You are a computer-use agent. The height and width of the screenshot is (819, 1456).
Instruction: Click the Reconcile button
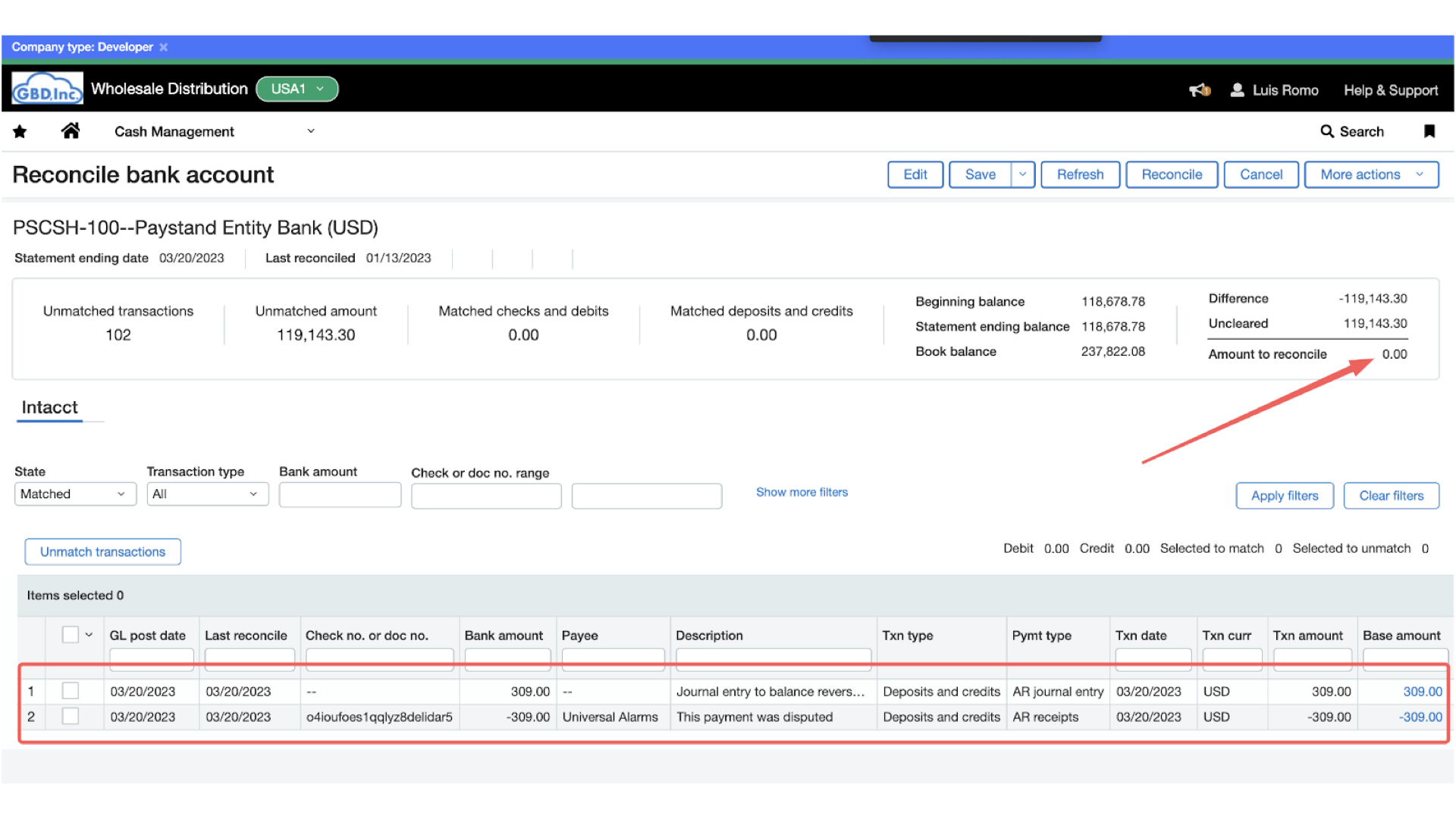pos(1172,174)
